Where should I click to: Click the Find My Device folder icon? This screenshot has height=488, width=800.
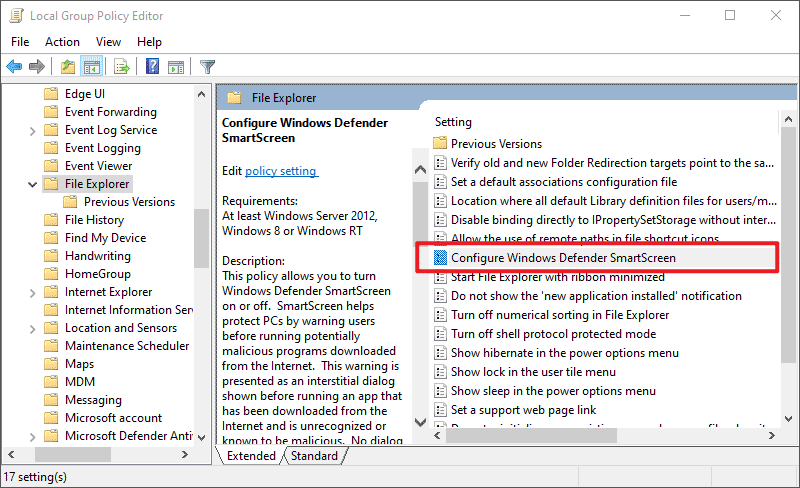(51, 238)
